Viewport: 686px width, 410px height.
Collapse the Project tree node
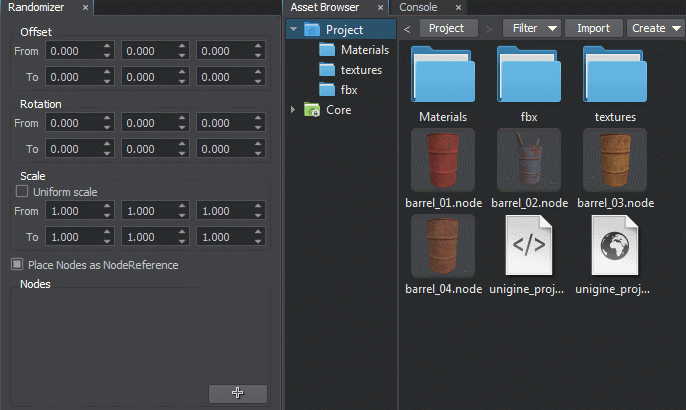click(293, 30)
